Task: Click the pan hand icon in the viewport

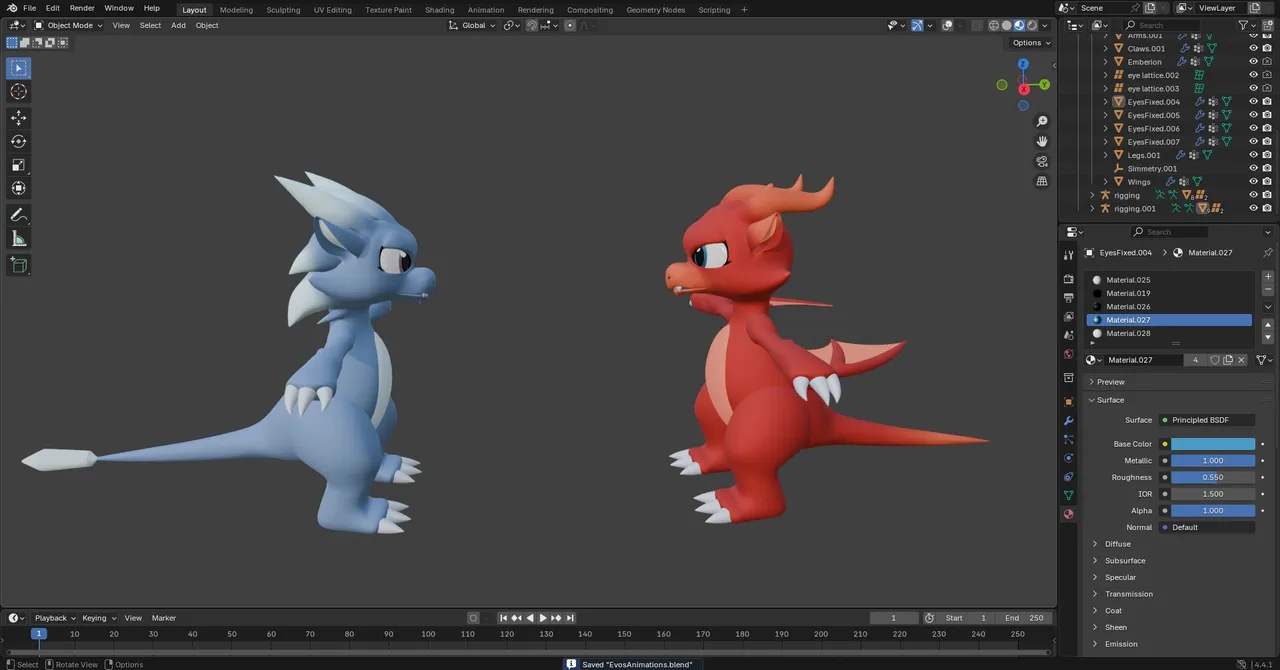Action: click(1042, 141)
